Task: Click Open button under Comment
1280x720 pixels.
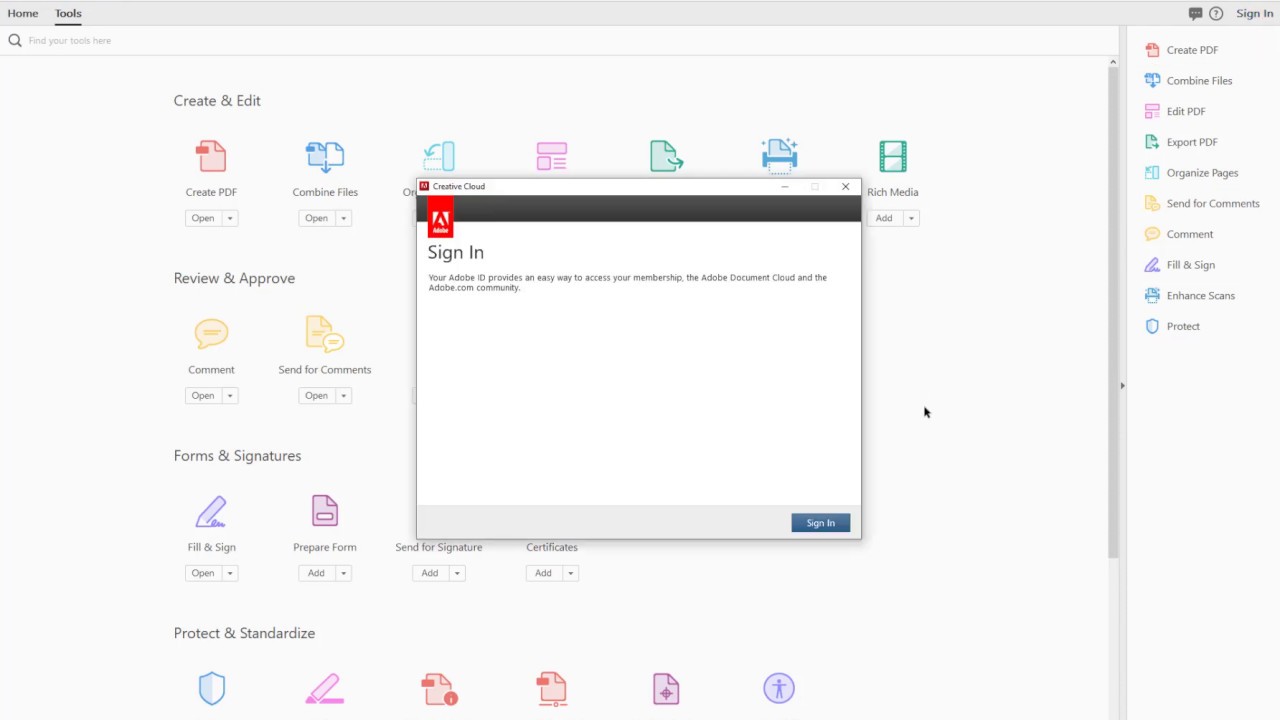Action: [203, 396]
